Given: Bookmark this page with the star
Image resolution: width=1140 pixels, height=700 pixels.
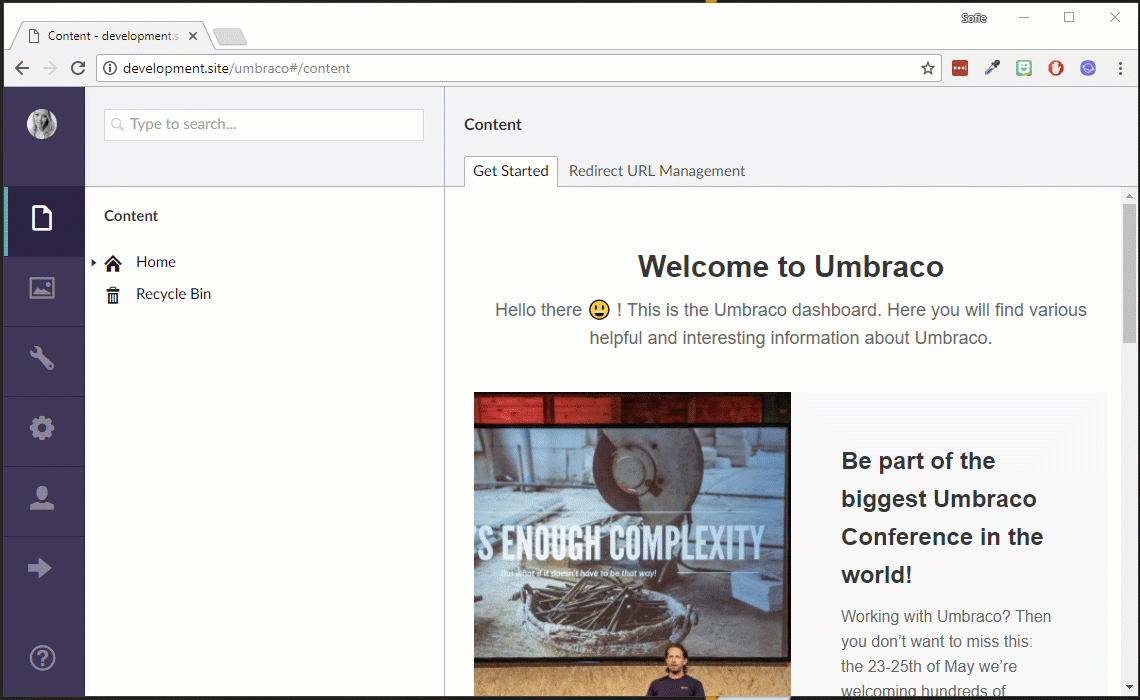Looking at the screenshot, I should 928,68.
